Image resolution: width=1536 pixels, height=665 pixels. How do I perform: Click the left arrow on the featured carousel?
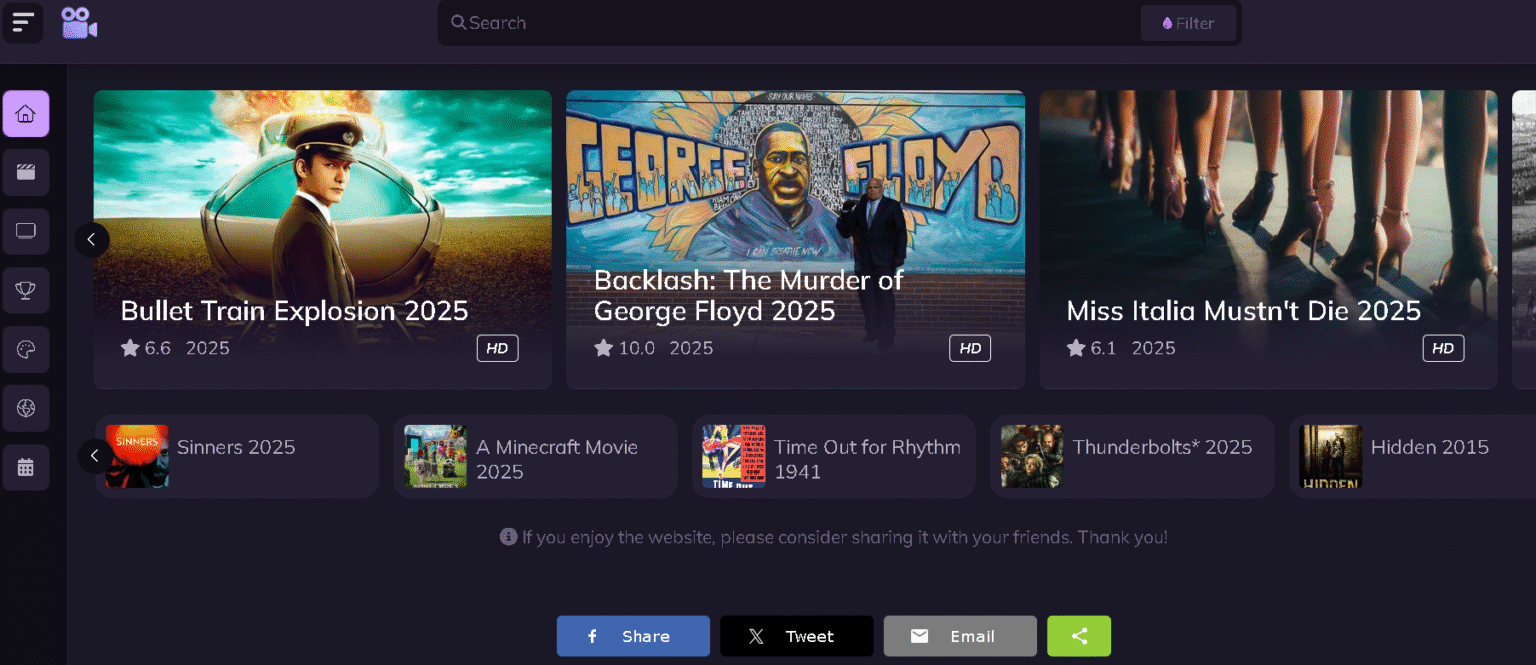tap(92, 240)
